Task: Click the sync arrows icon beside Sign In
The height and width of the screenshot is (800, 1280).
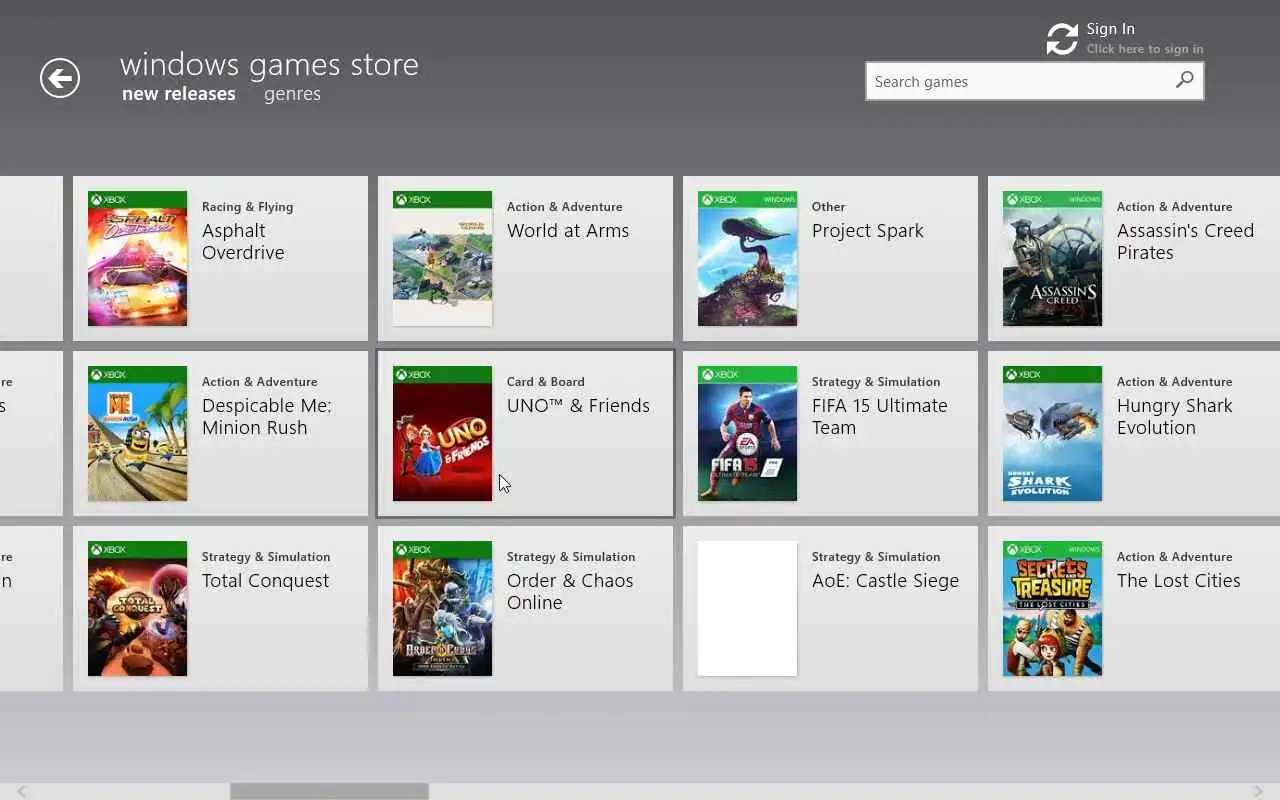Action: click(1062, 39)
